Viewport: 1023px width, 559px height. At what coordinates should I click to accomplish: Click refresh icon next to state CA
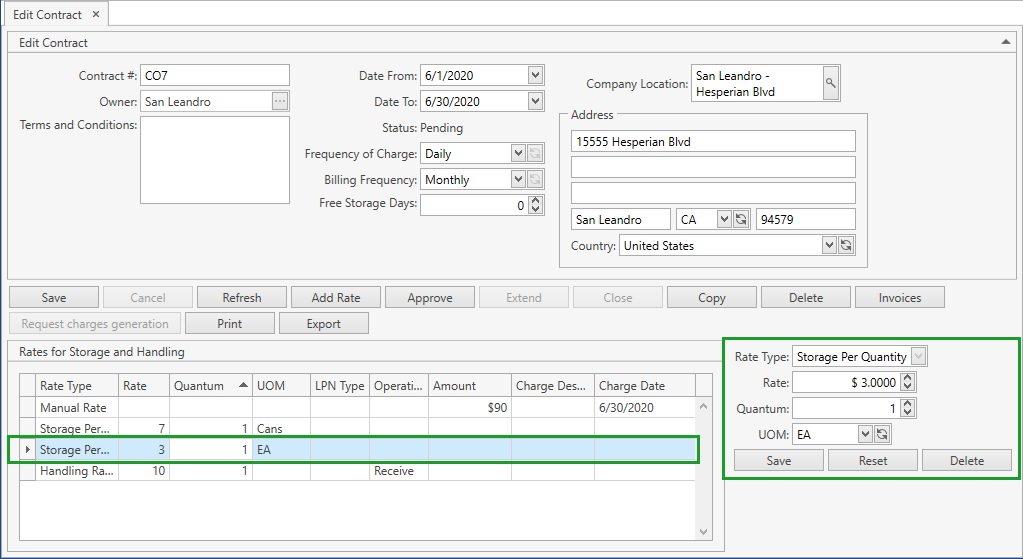coord(741,219)
